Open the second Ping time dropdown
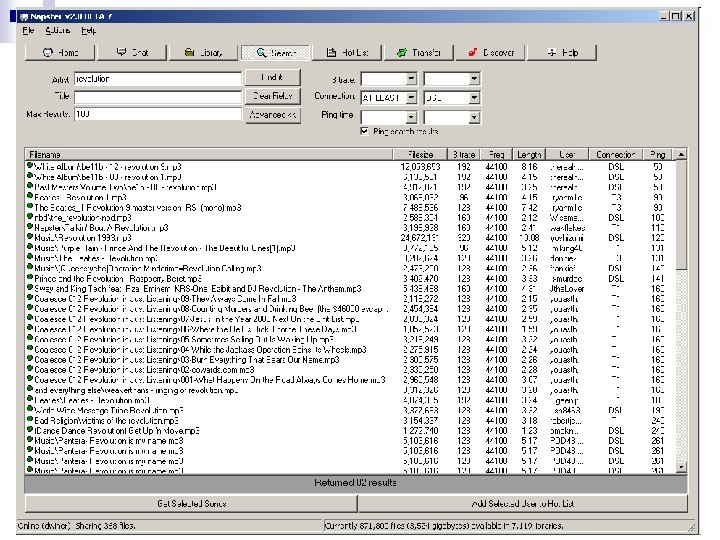720x540 pixels. click(474, 118)
